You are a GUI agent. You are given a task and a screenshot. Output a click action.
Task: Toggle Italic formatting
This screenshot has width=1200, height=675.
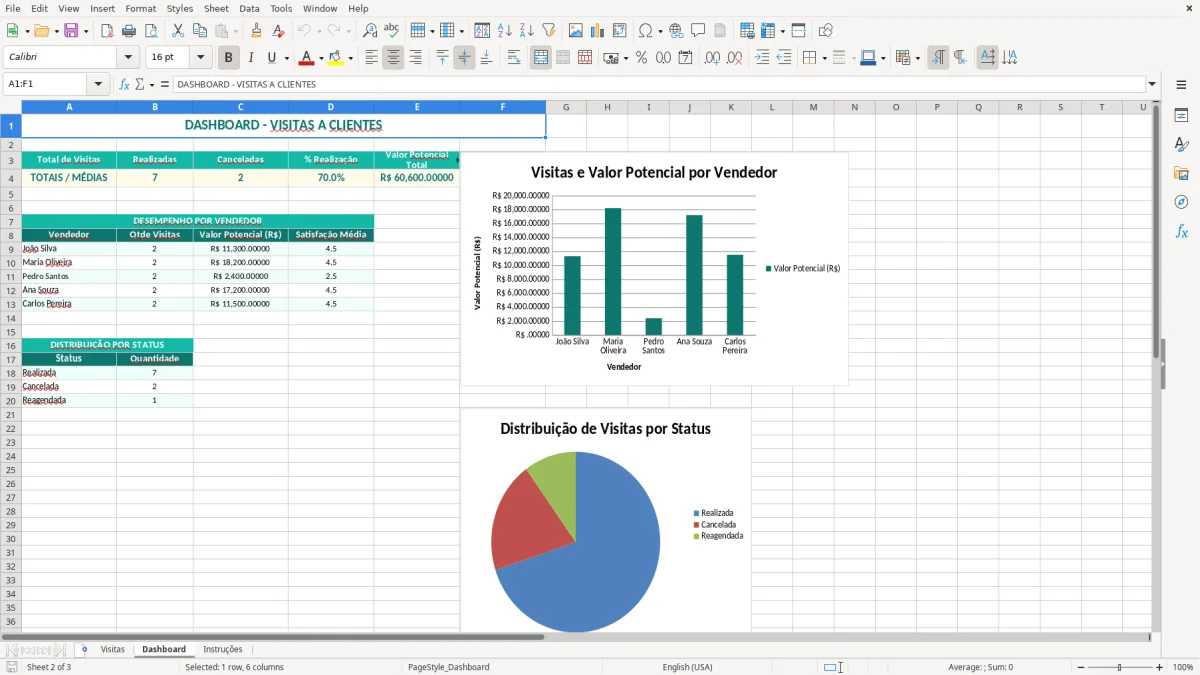pyautogui.click(x=250, y=58)
